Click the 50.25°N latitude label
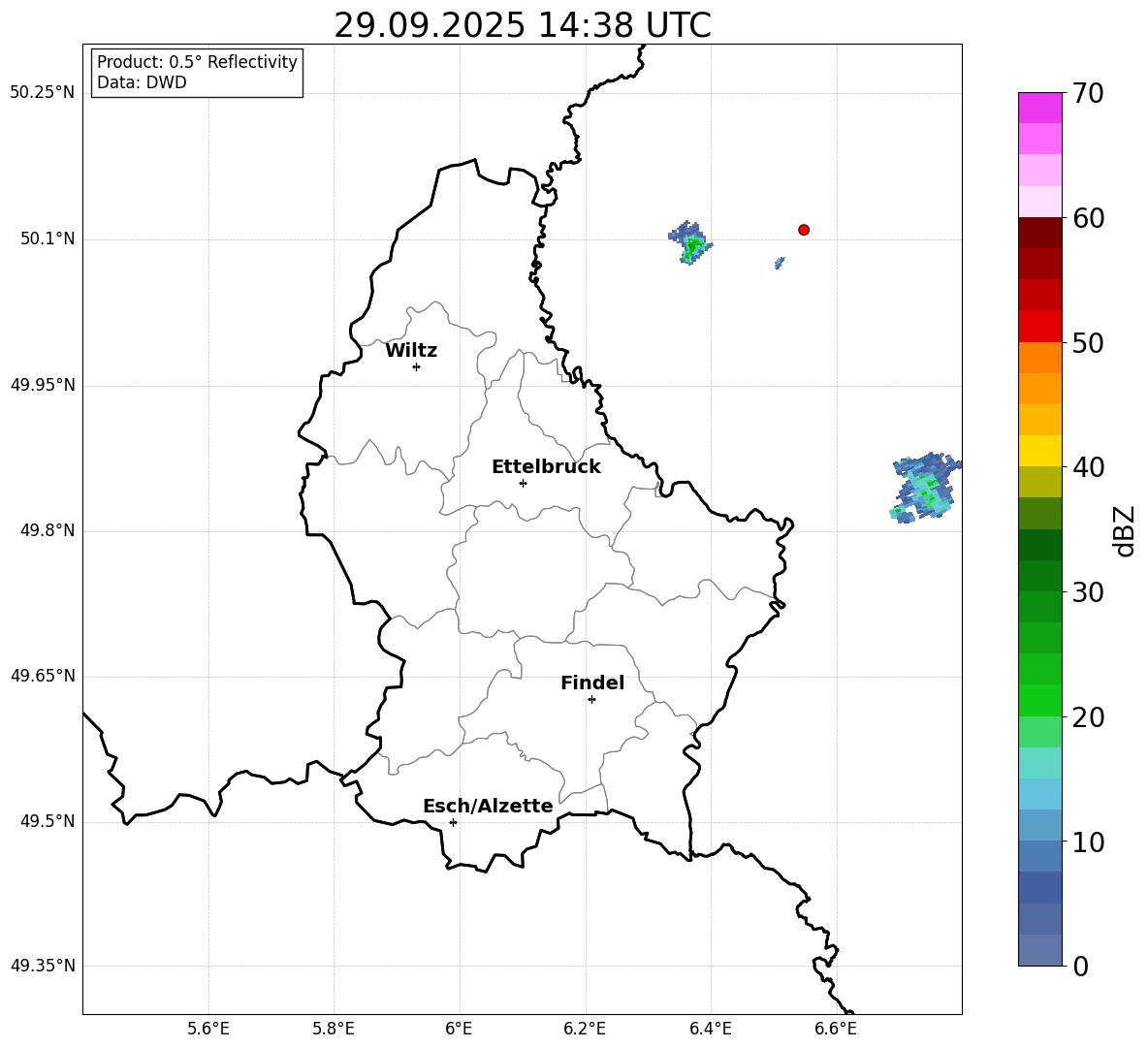1148x1048 pixels. (43, 93)
